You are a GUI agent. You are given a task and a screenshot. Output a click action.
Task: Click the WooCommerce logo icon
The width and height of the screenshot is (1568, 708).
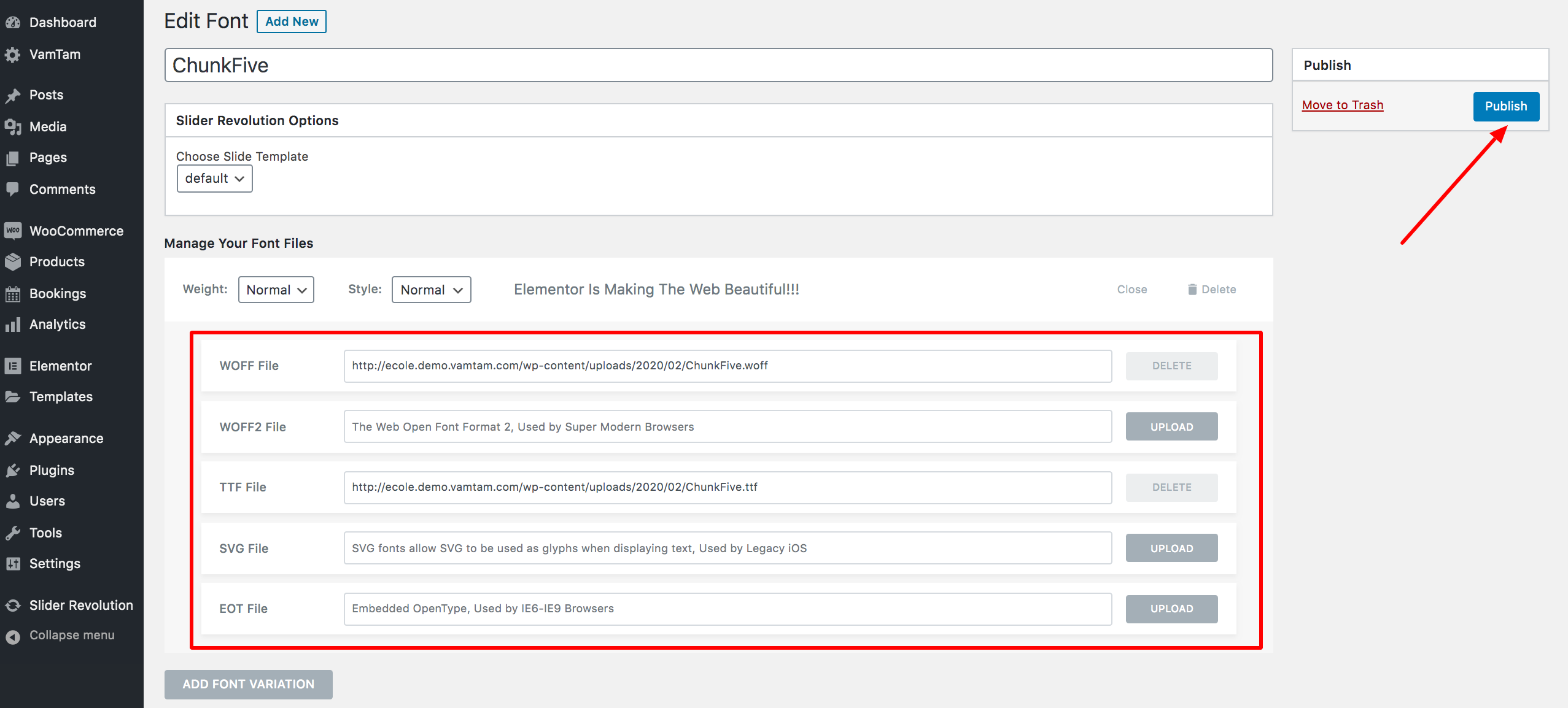tap(13, 231)
